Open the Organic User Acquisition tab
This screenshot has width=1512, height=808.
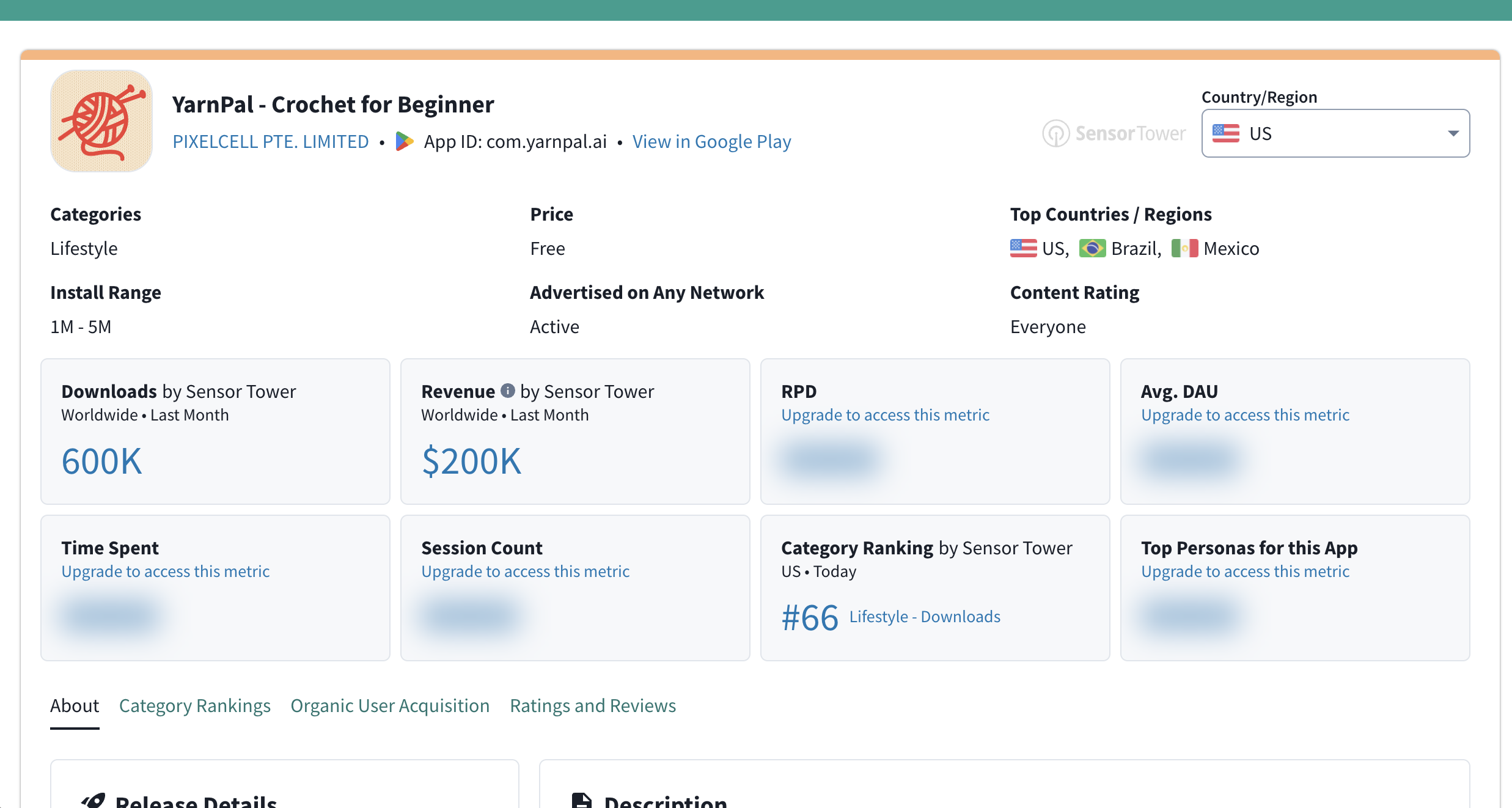[390, 705]
